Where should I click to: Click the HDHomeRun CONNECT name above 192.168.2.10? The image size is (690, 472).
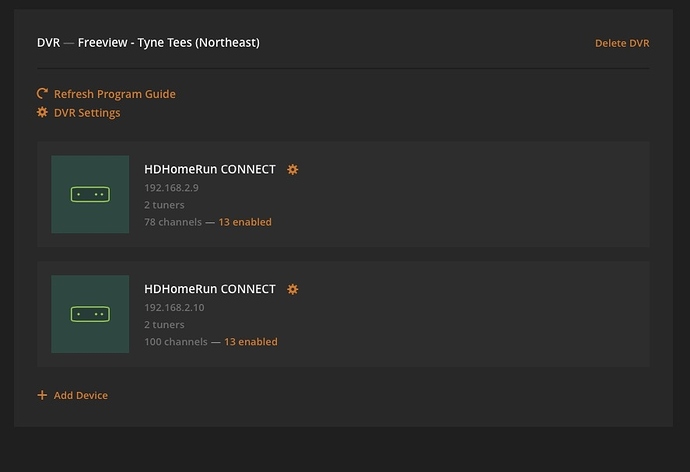point(210,290)
